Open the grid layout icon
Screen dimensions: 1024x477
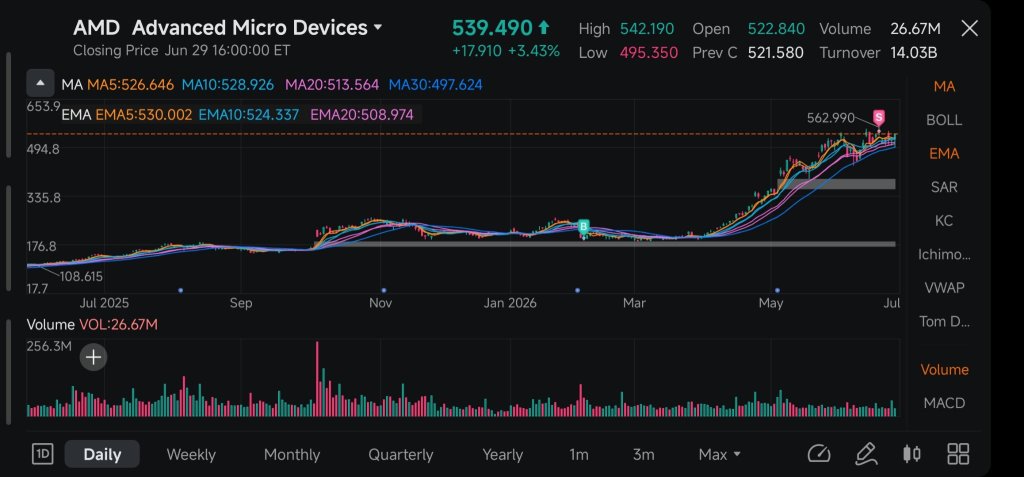point(958,454)
